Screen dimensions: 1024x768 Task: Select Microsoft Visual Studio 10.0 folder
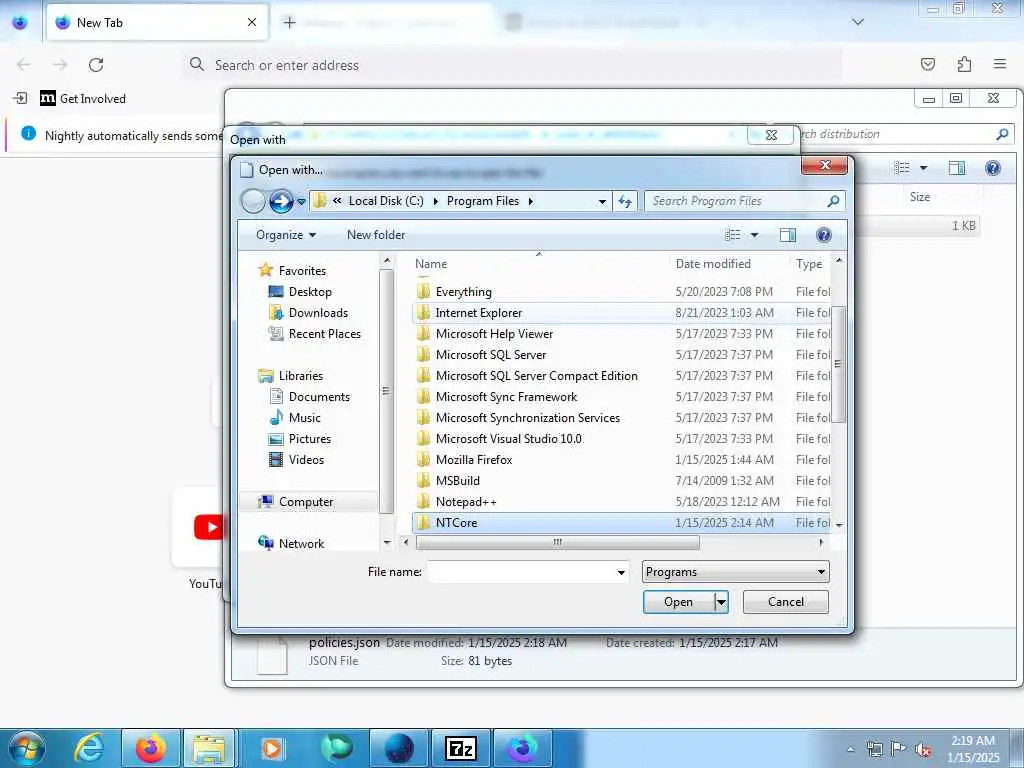pos(508,439)
